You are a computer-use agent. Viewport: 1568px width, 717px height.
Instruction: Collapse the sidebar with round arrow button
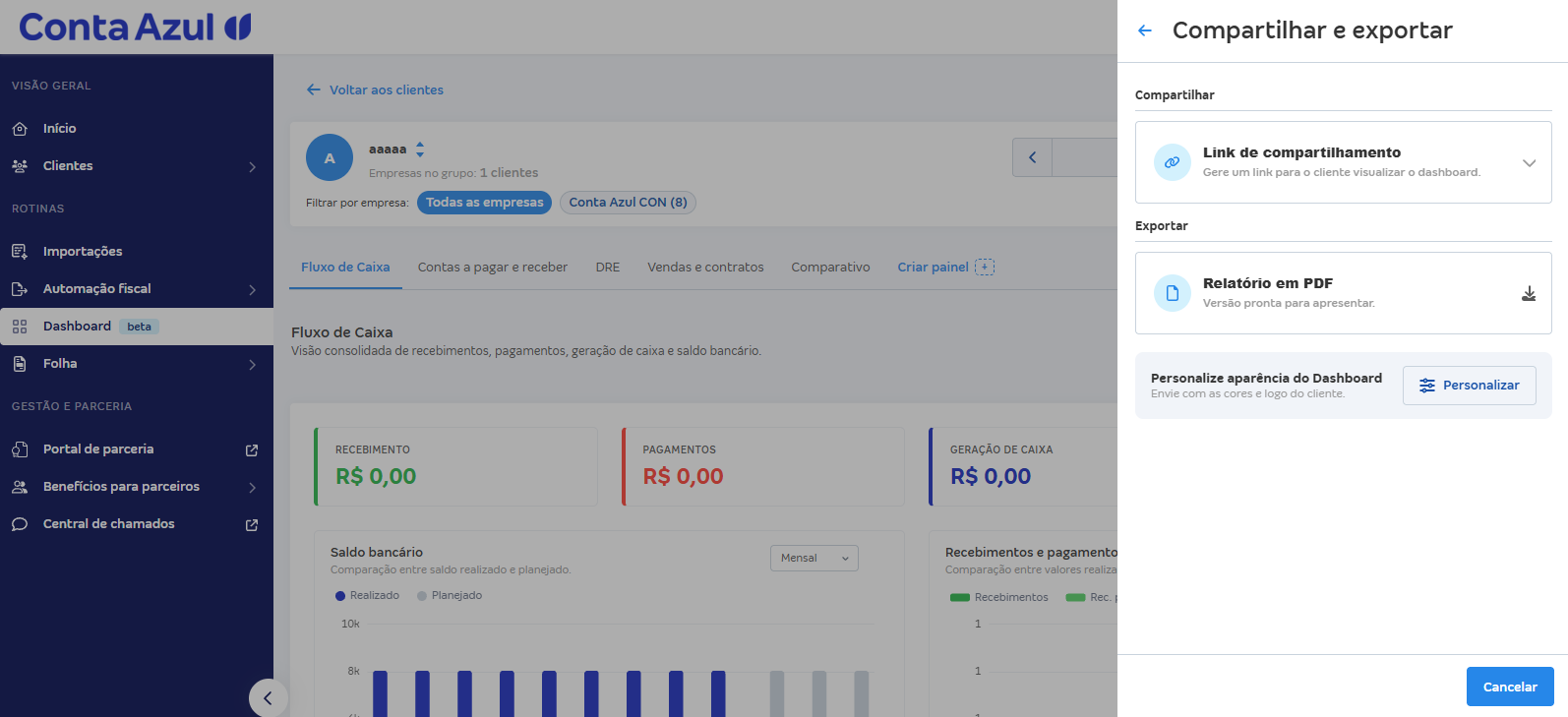click(268, 698)
